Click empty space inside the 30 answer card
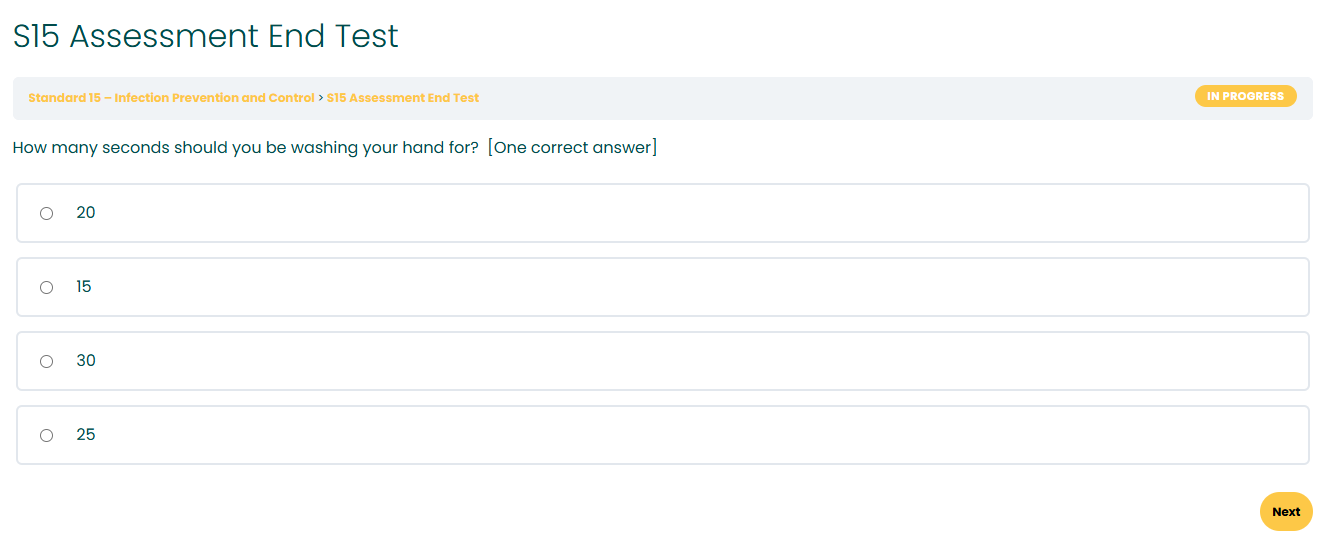1329x543 pixels. [700, 361]
